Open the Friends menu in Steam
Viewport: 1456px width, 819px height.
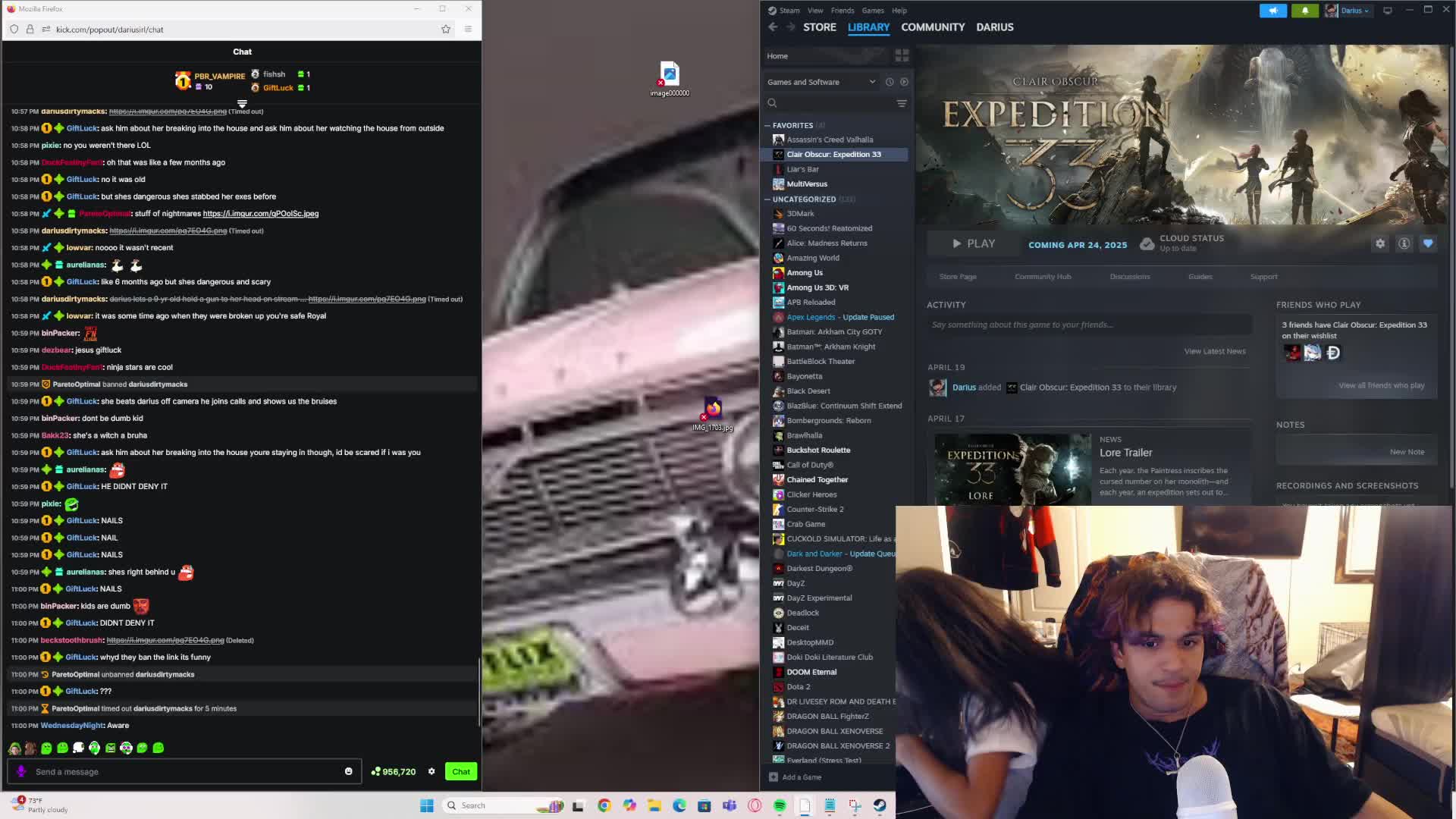(843, 11)
